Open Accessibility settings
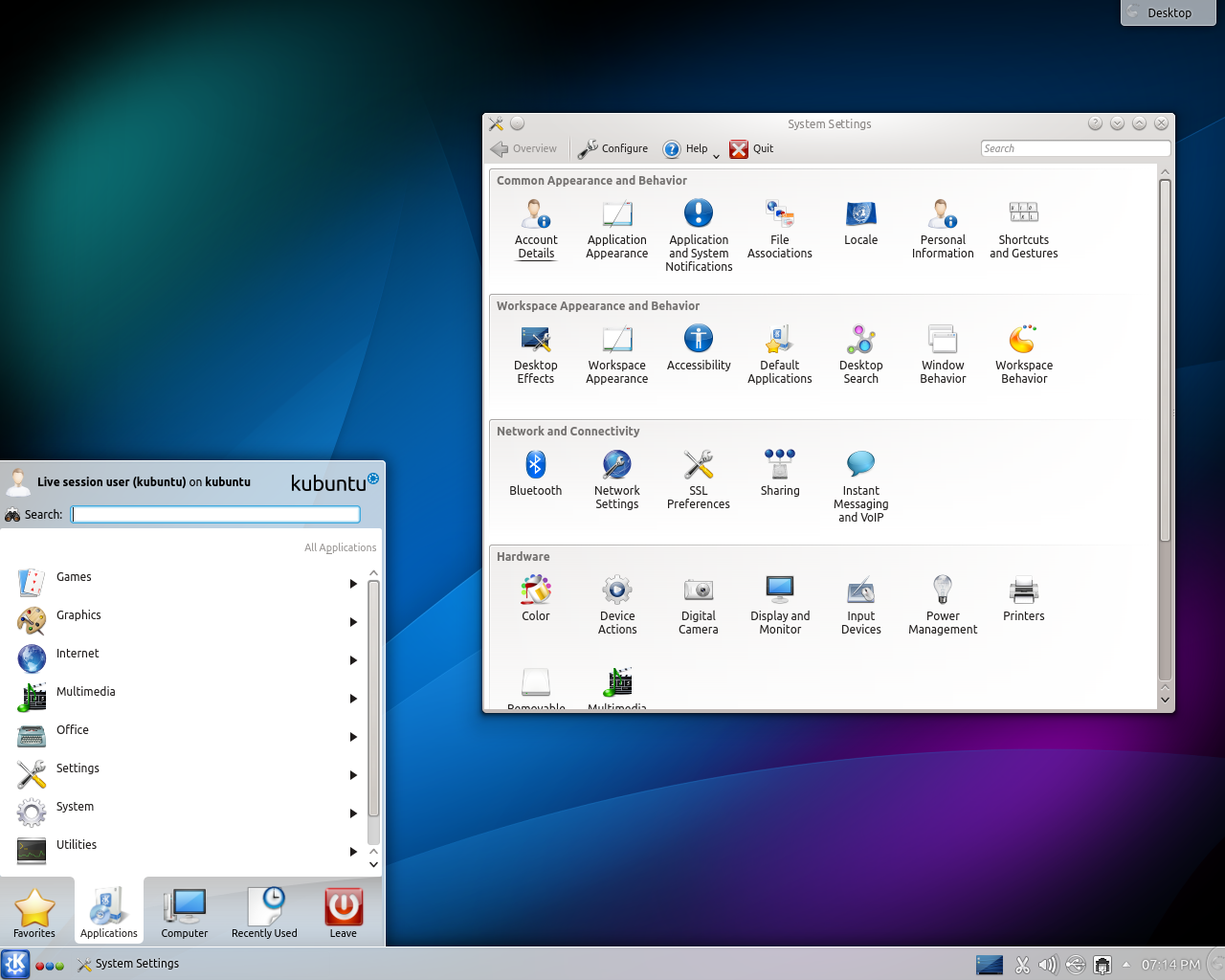Screen dimensions: 1225x980 tap(699, 348)
